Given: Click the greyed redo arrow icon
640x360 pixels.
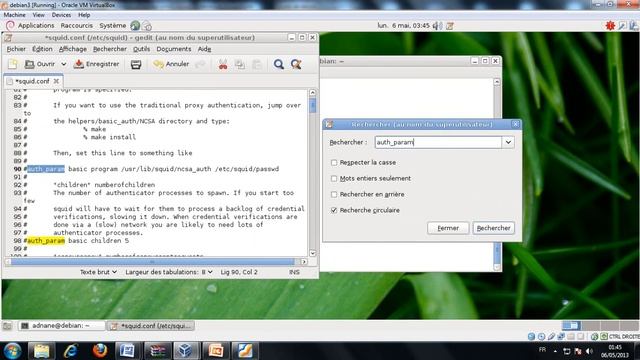Looking at the screenshot, I should coord(200,64).
